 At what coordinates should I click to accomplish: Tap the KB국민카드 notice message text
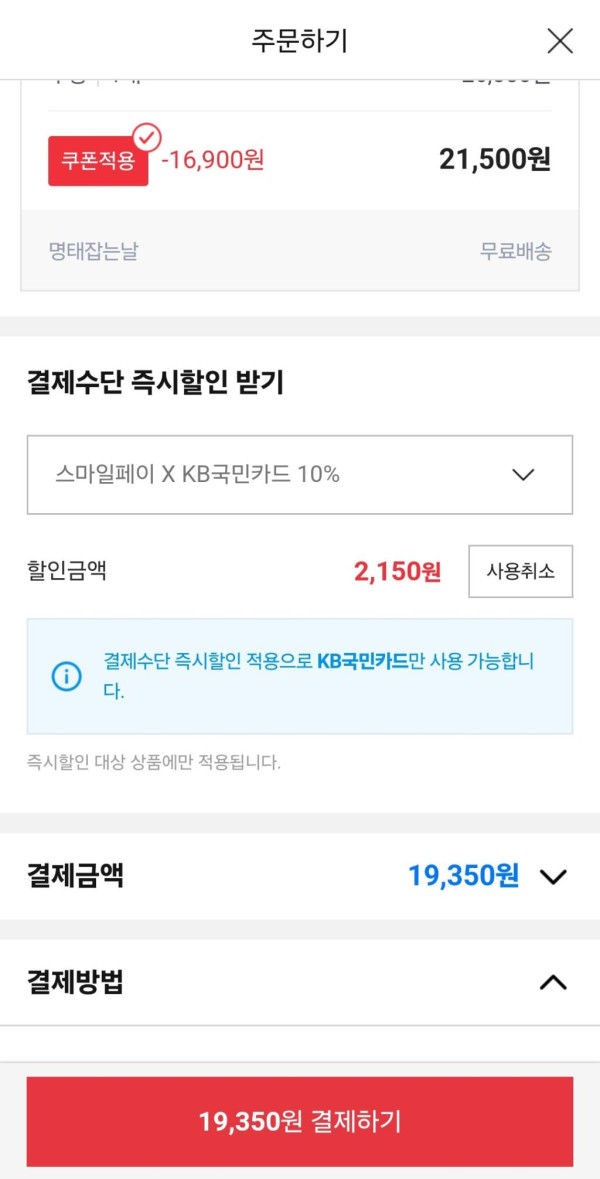[320, 675]
